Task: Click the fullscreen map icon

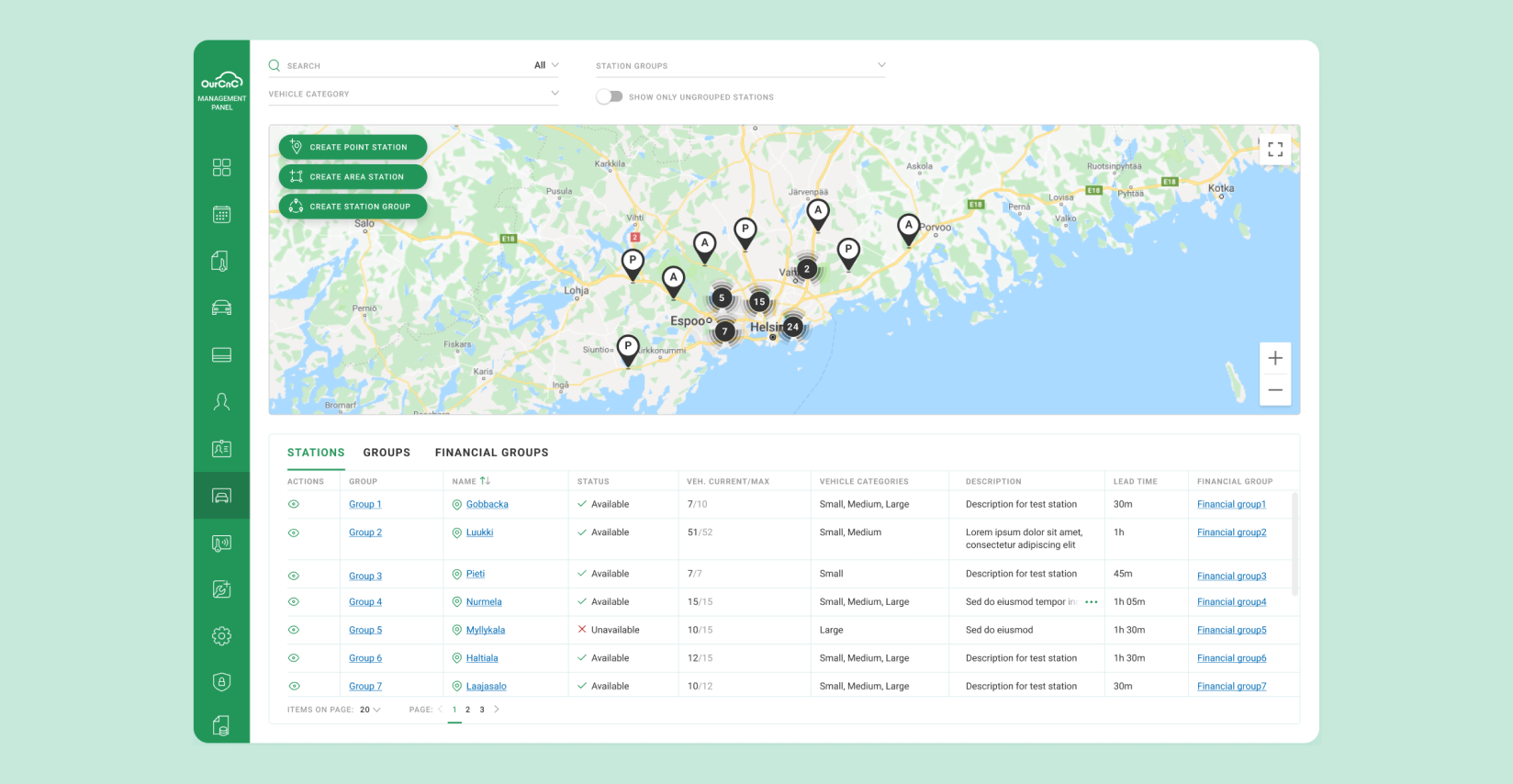Action: [1274, 149]
